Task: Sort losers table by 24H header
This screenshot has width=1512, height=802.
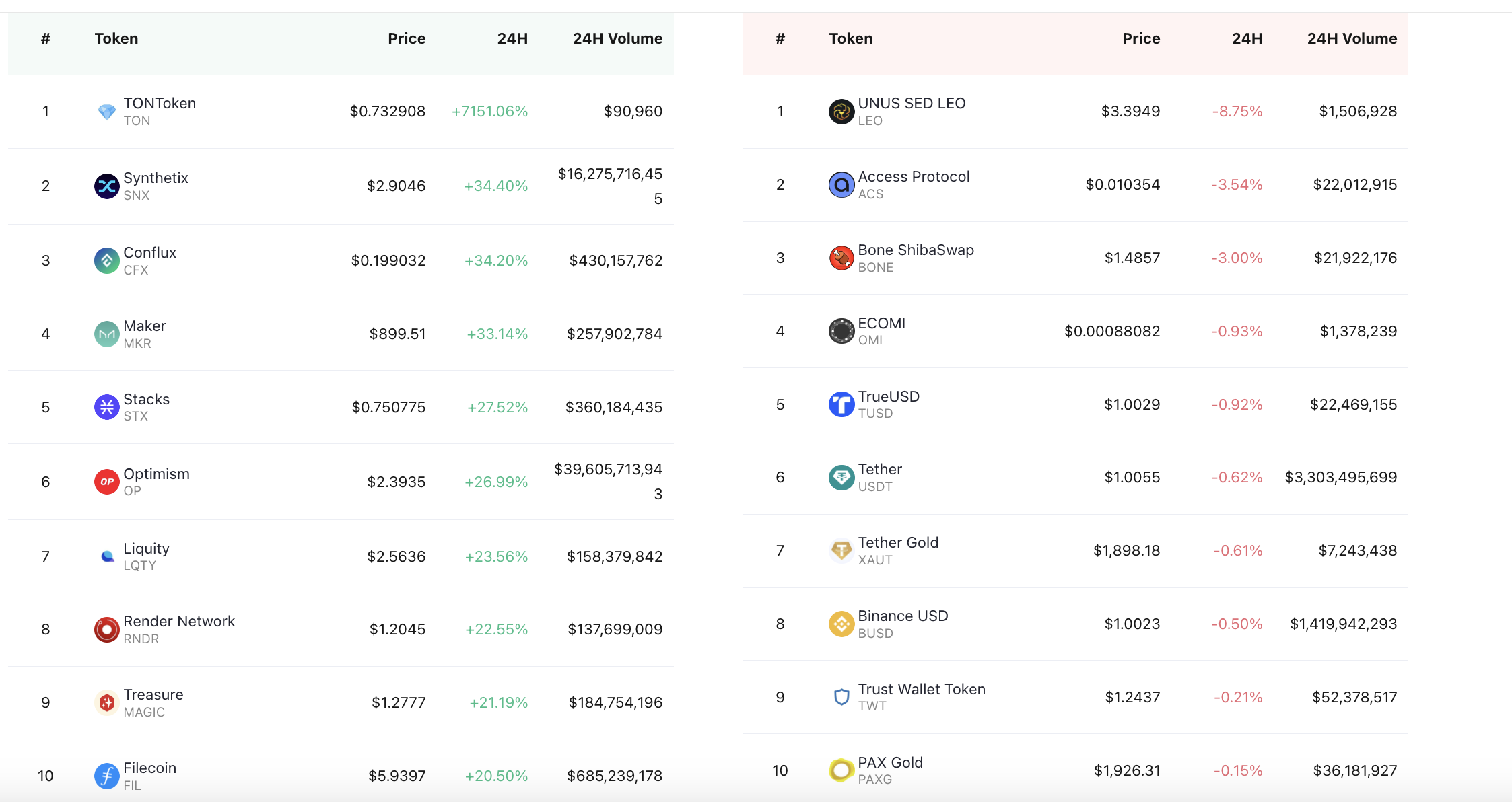Action: [x=1247, y=39]
